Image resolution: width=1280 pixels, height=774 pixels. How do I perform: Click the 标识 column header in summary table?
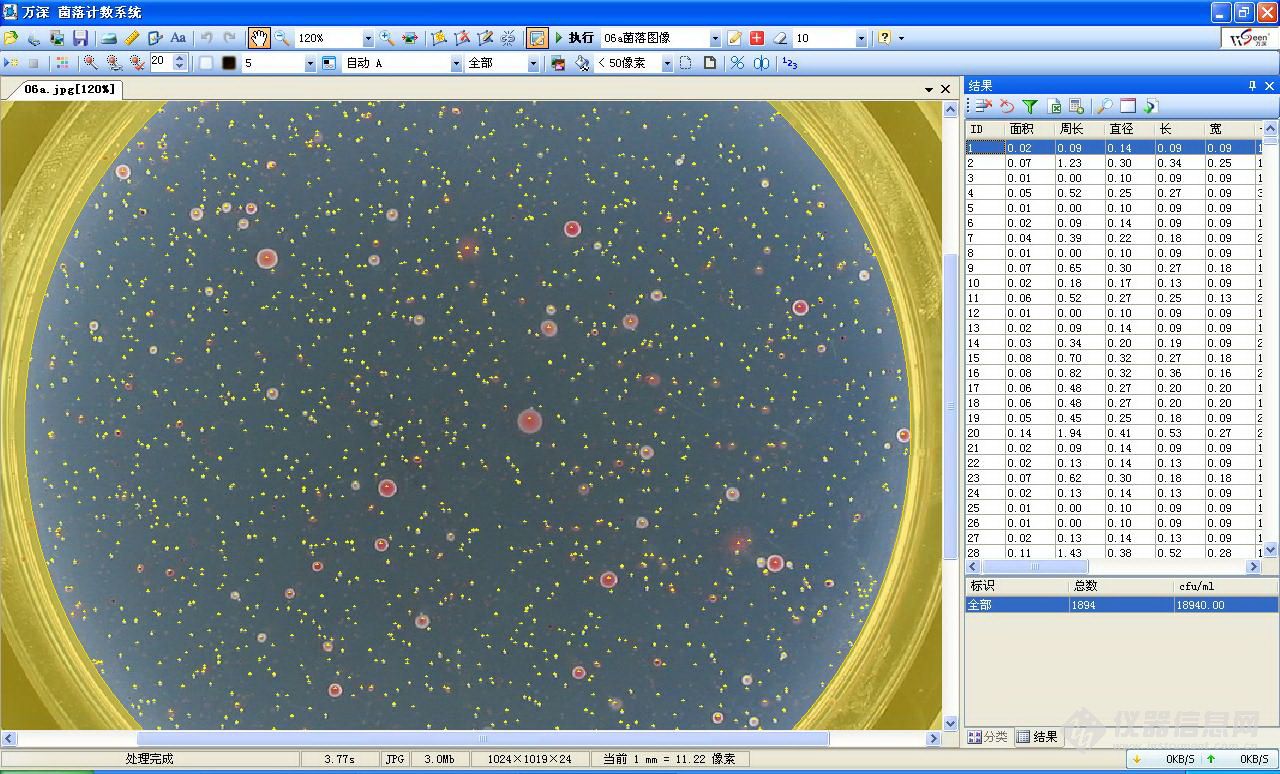tap(1017, 586)
